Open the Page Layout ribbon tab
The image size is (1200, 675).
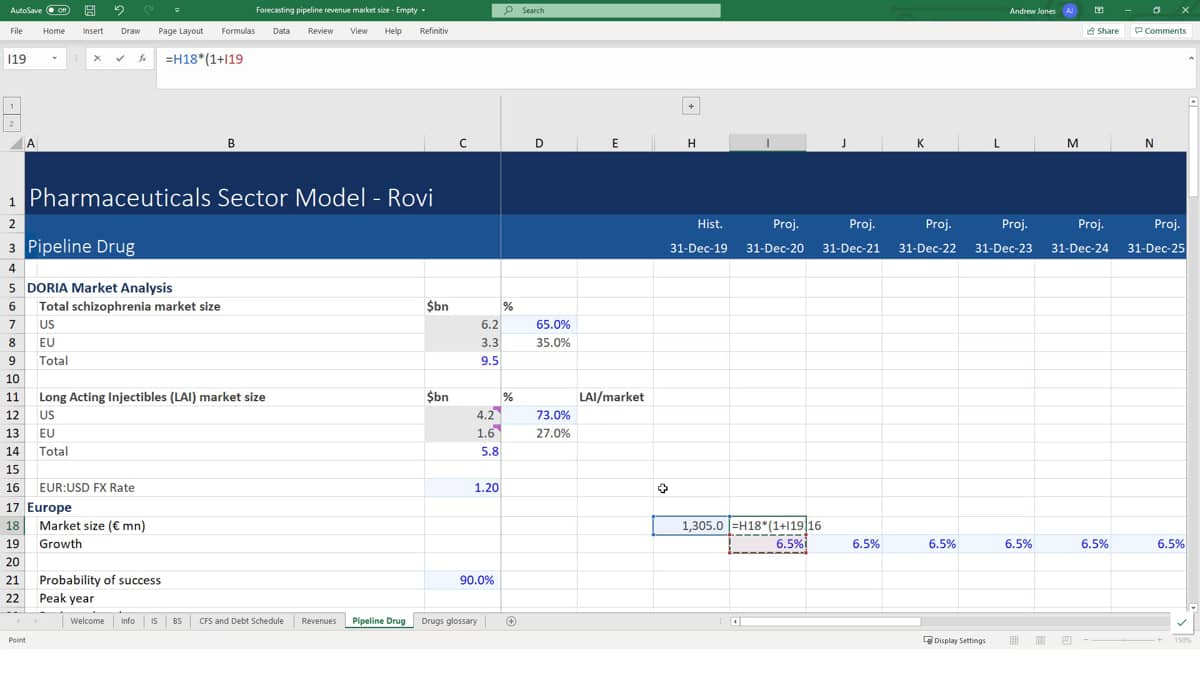pyautogui.click(x=181, y=31)
